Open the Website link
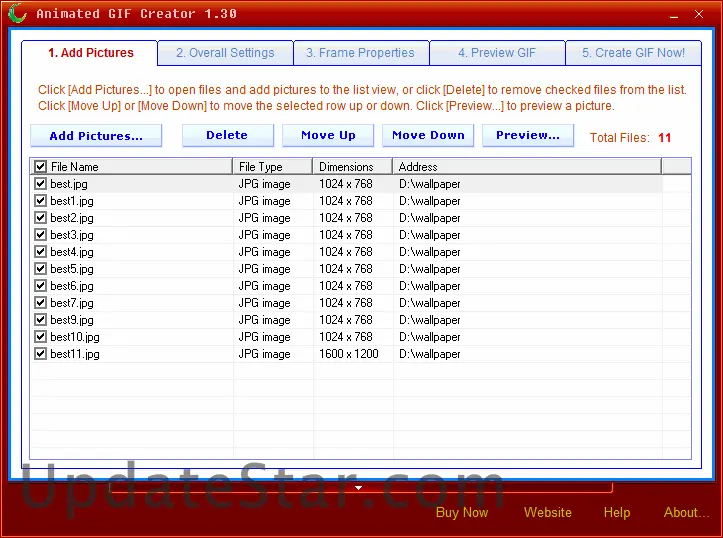723x538 pixels. click(x=547, y=512)
